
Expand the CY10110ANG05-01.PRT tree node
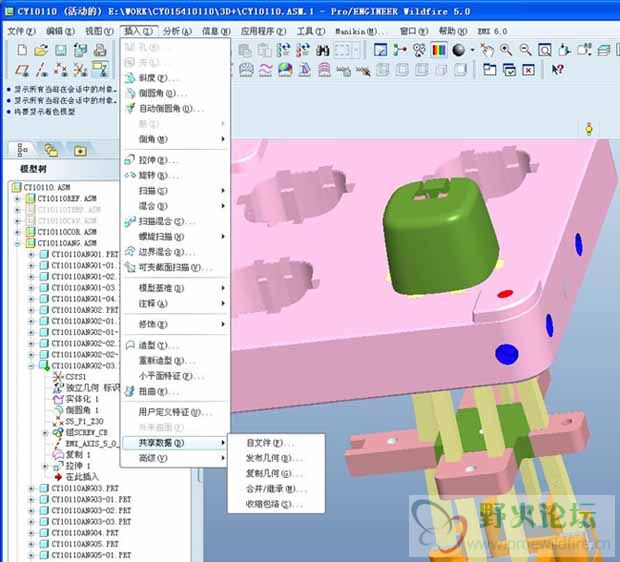pyautogui.click(x=31, y=555)
